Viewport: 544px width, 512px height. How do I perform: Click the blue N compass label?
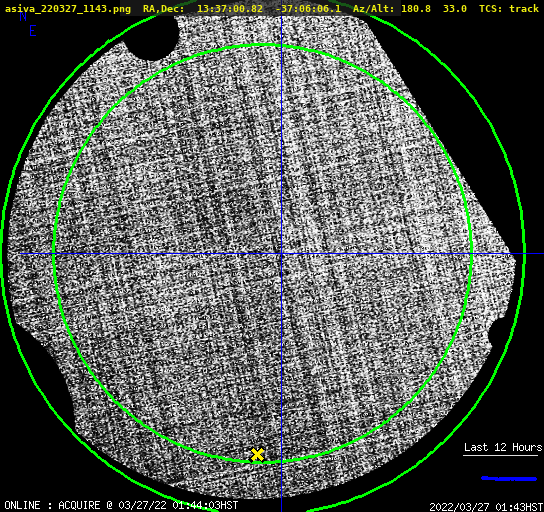click(23, 16)
